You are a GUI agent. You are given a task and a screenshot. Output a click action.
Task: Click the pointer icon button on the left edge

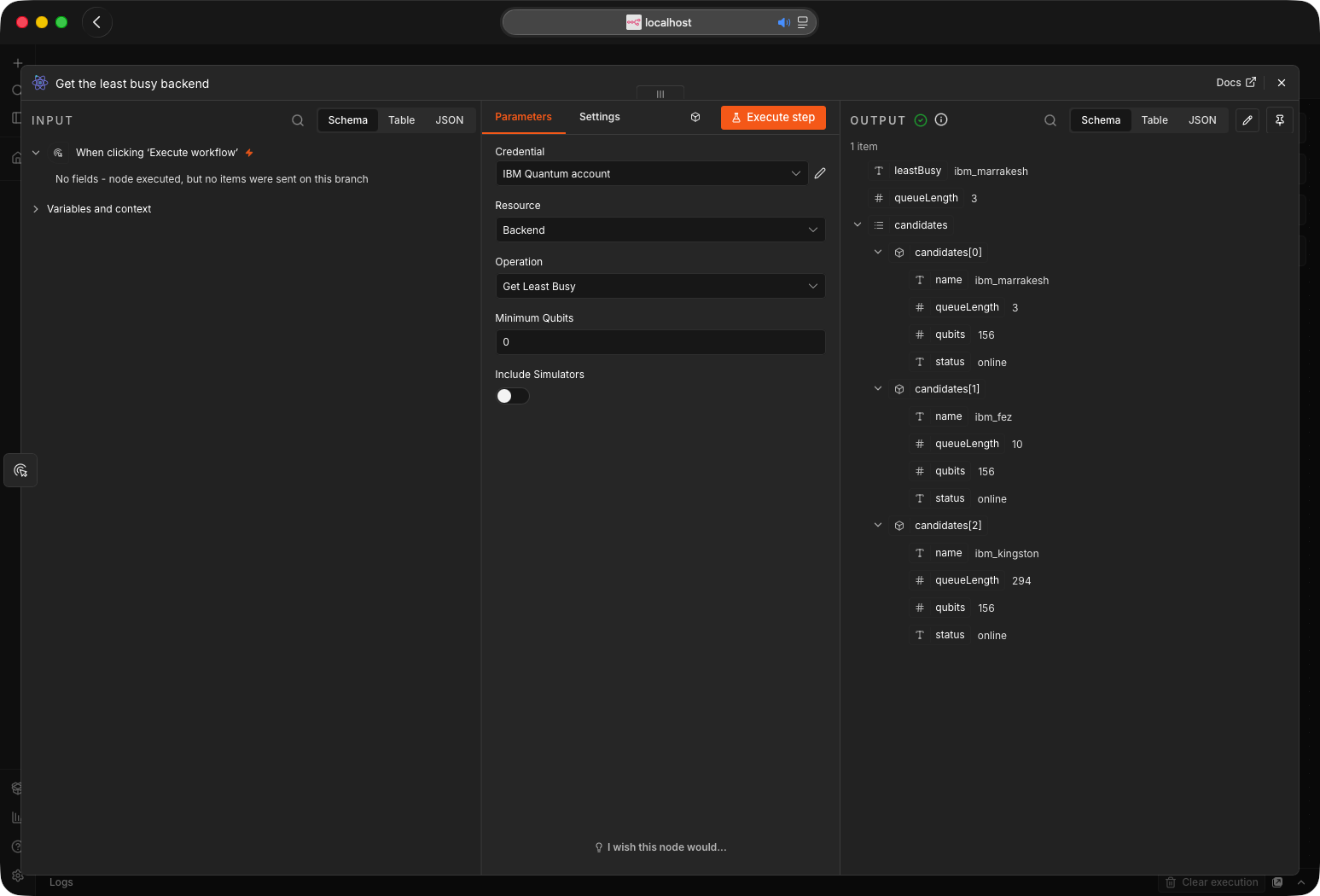point(20,470)
